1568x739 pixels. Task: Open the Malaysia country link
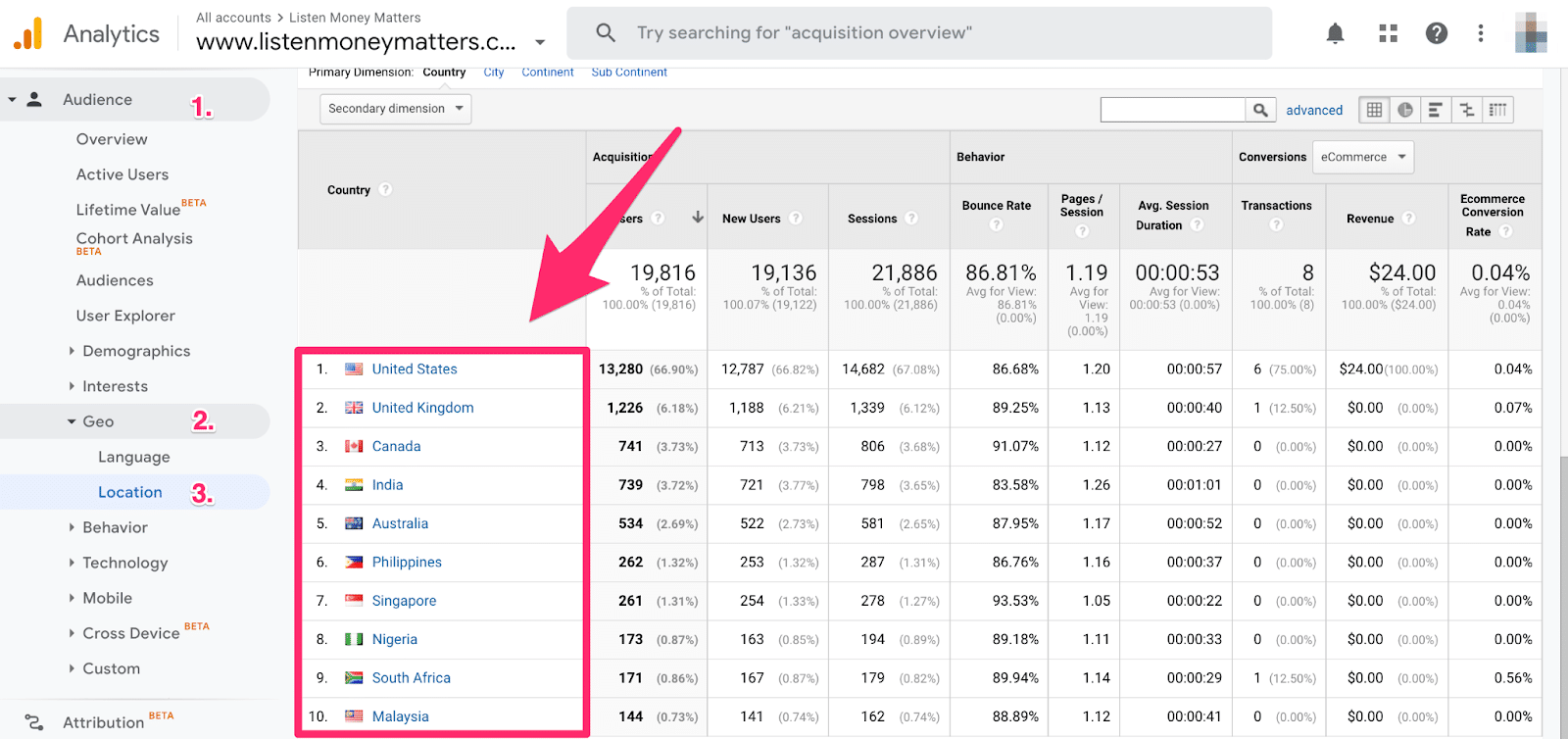[400, 716]
